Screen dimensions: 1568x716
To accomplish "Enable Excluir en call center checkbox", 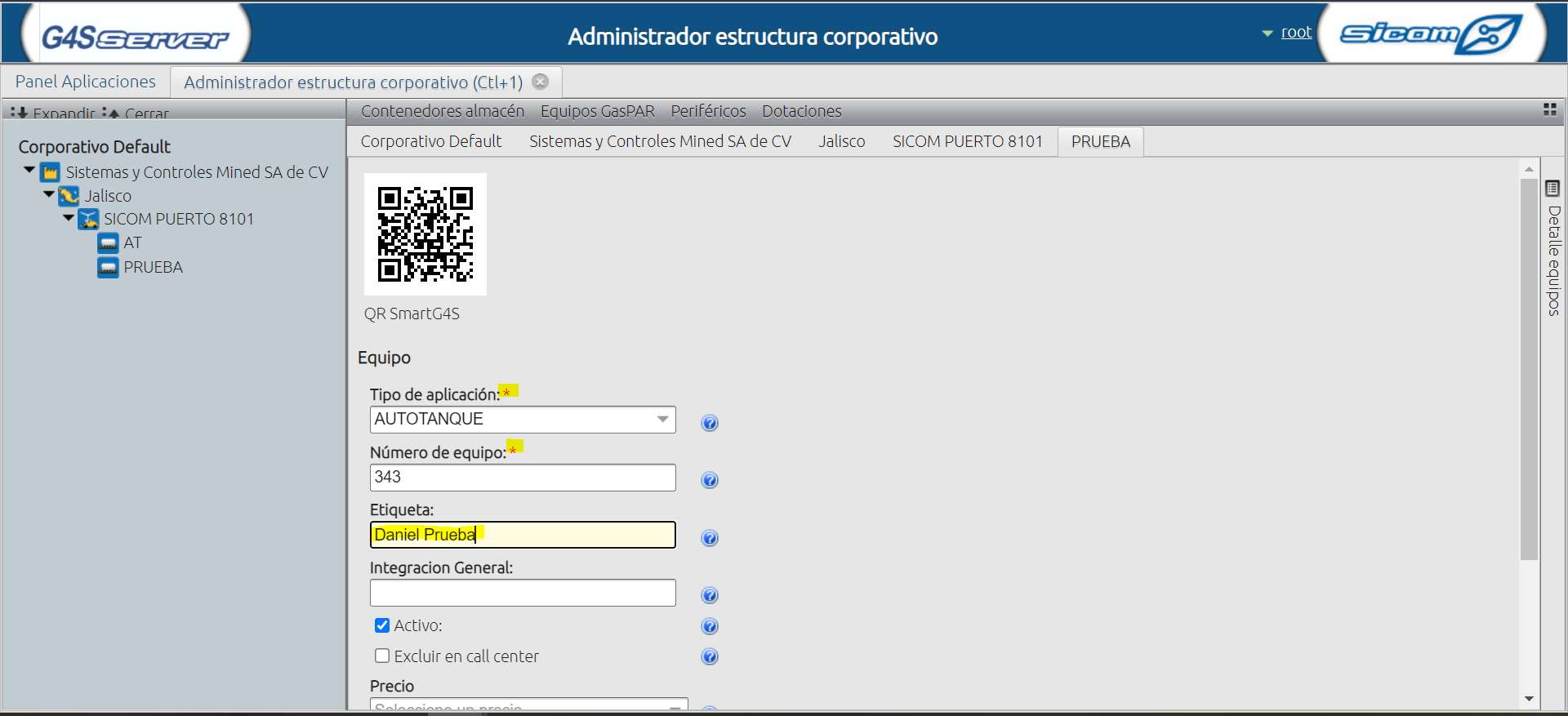I will pyautogui.click(x=381, y=656).
